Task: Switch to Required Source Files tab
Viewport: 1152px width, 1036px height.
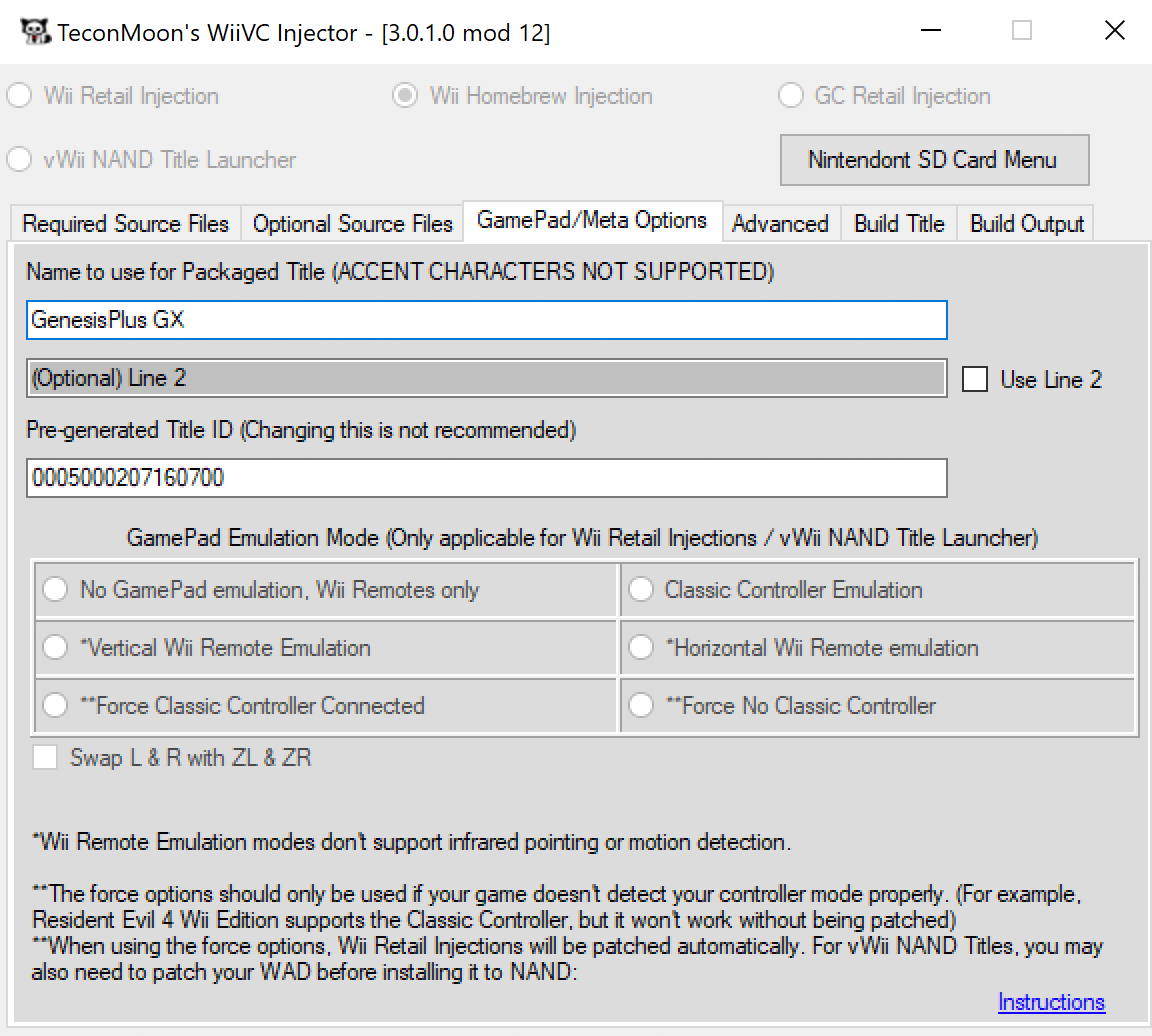Action: coord(126,223)
